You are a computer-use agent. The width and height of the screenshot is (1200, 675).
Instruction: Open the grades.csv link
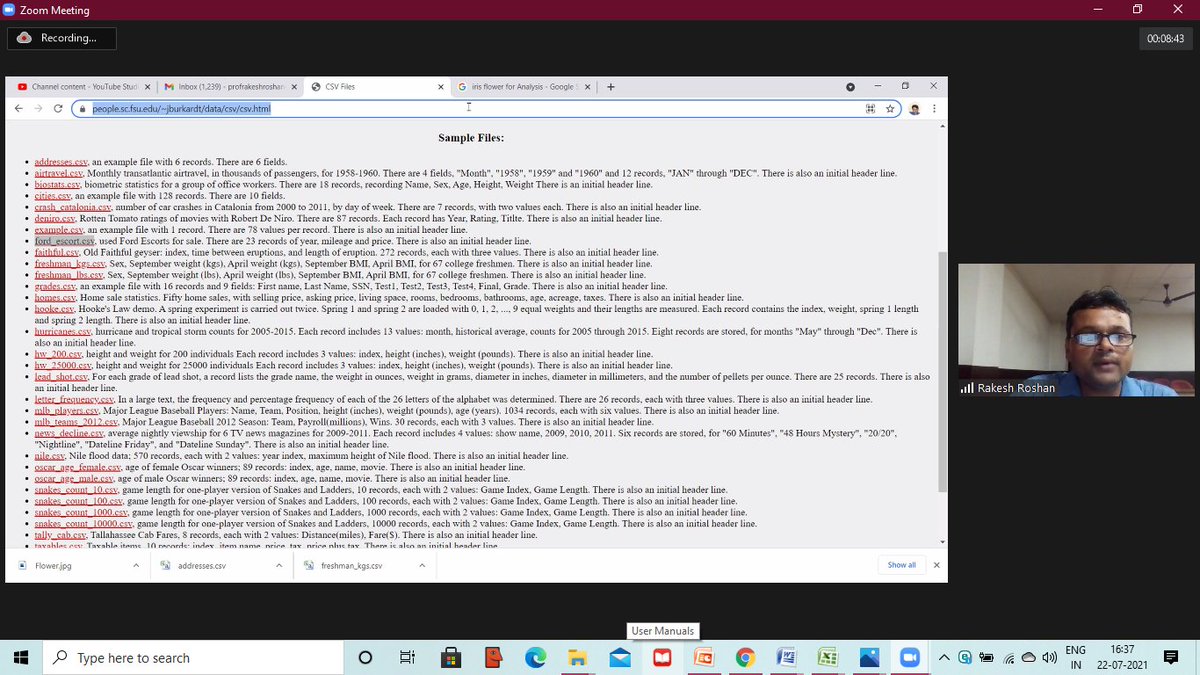54,286
